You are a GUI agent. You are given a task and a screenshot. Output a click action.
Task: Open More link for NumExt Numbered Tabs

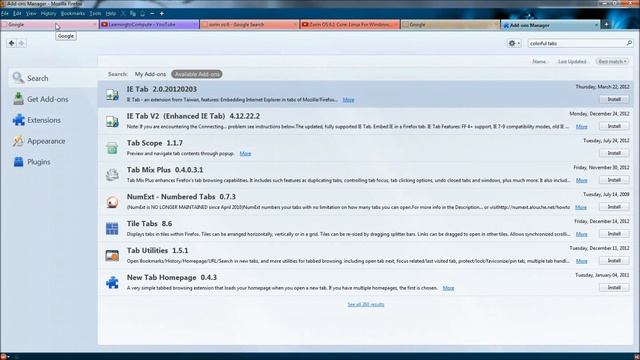click(581, 207)
